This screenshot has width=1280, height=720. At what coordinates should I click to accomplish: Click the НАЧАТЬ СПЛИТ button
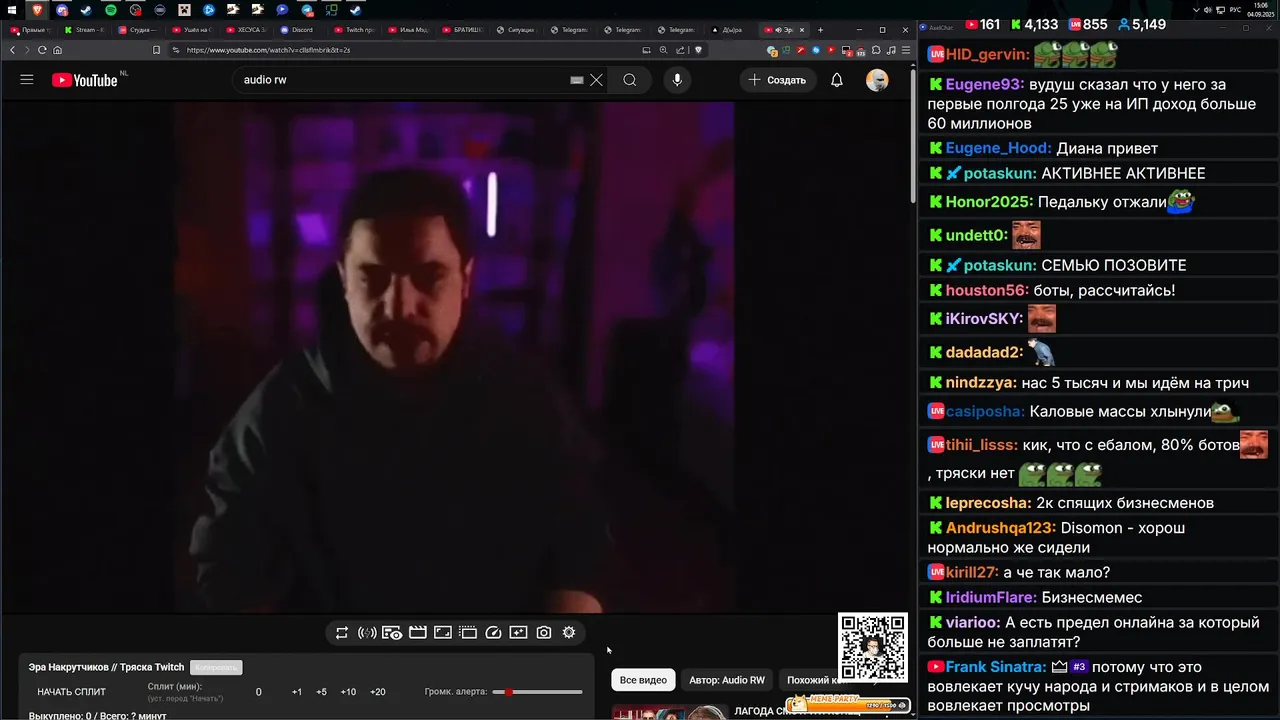pos(71,692)
